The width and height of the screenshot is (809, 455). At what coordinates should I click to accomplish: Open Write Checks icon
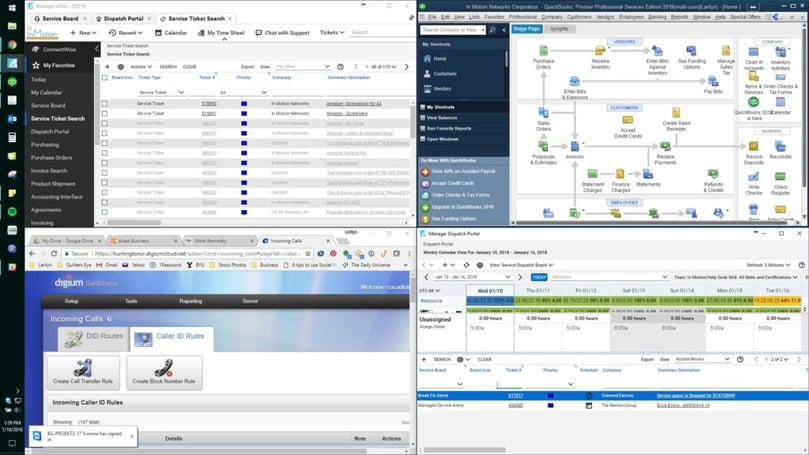[x=753, y=177]
